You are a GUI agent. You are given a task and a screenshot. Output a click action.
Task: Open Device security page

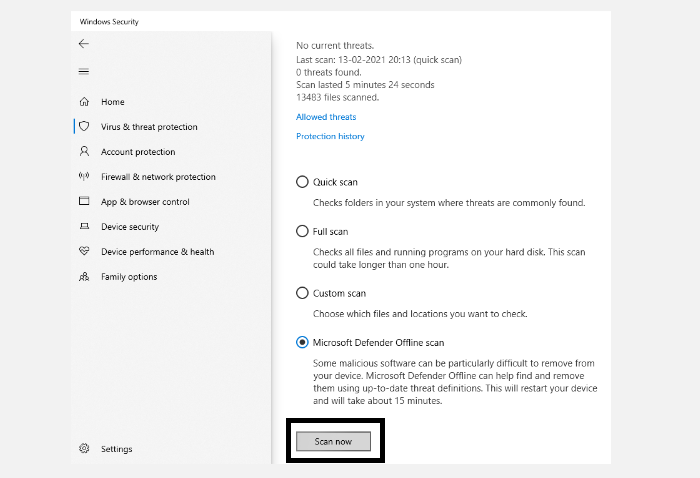130,227
